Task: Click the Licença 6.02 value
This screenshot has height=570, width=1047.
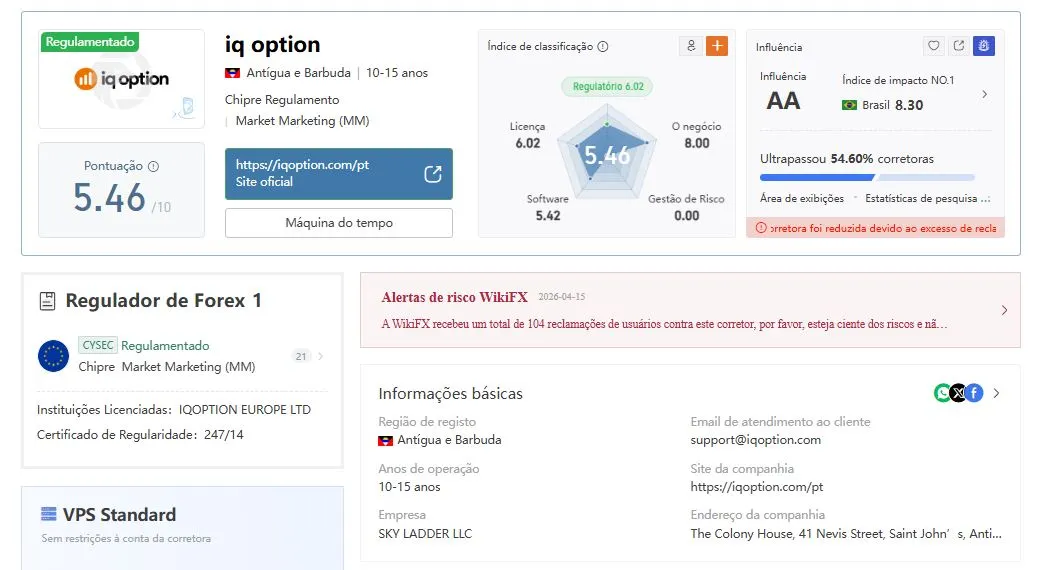Action: point(528,144)
